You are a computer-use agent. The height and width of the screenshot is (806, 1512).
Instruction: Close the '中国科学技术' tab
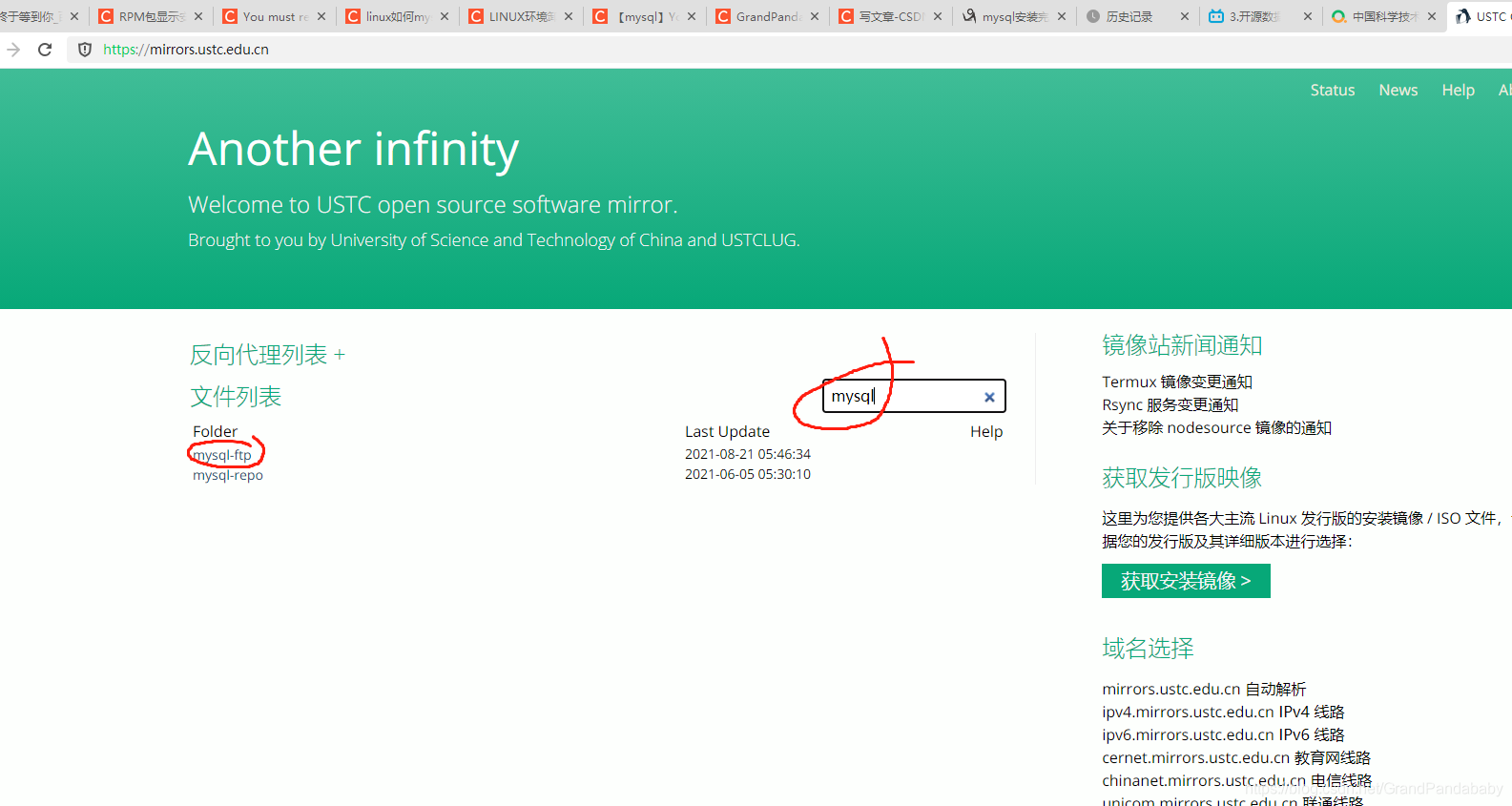coord(1432,16)
